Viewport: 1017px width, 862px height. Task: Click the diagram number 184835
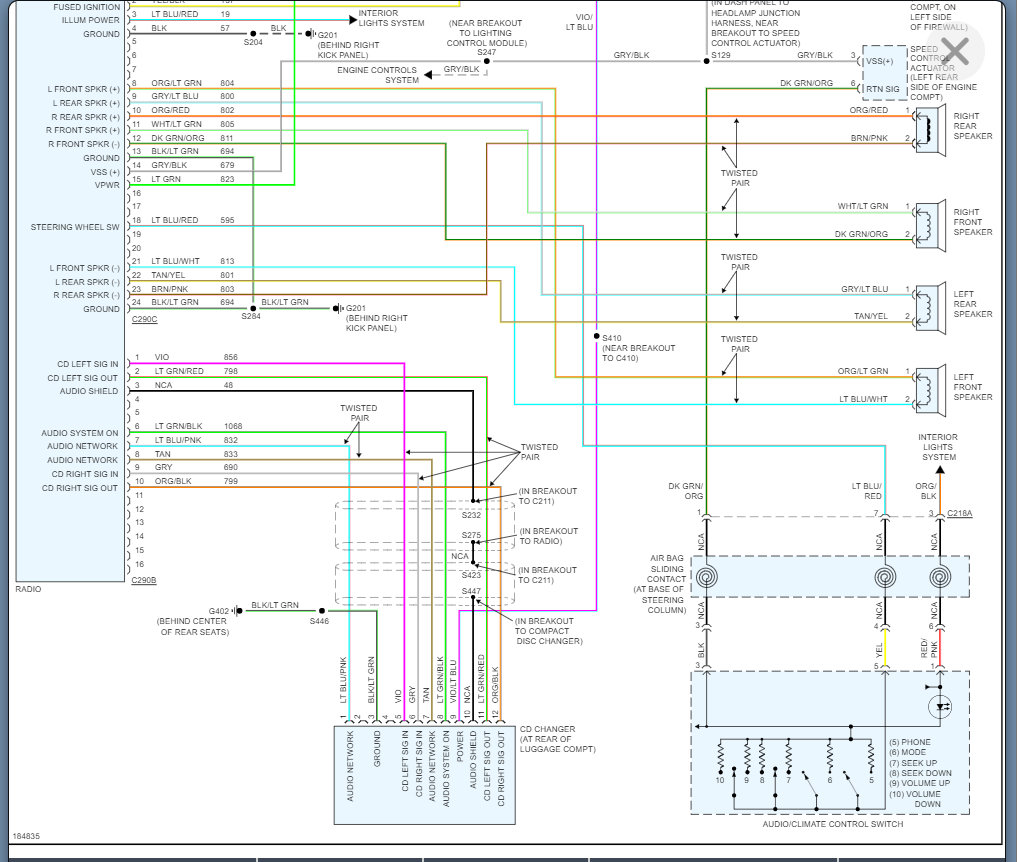[x=26, y=836]
